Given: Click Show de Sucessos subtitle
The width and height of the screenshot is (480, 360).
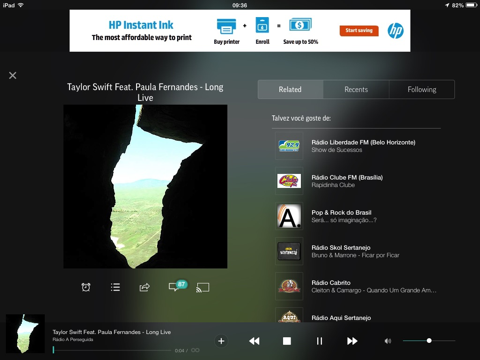Looking at the screenshot, I should pyautogui.click(x=337, y=150).
